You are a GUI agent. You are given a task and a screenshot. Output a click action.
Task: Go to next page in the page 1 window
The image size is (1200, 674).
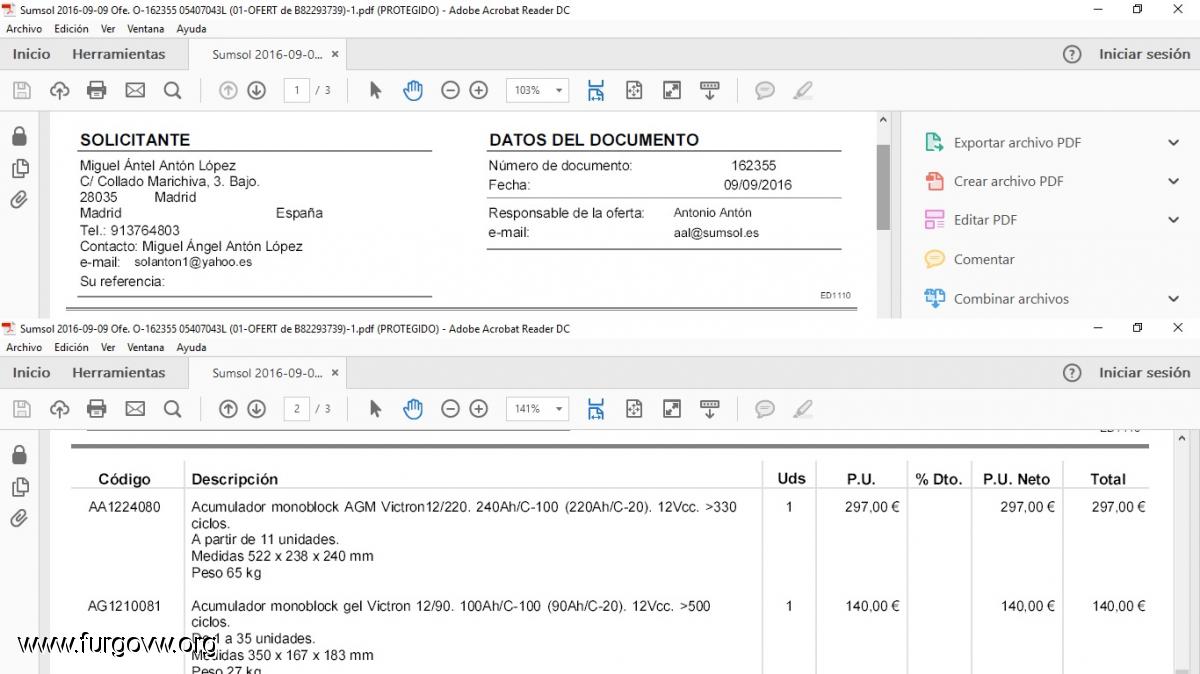257,91
